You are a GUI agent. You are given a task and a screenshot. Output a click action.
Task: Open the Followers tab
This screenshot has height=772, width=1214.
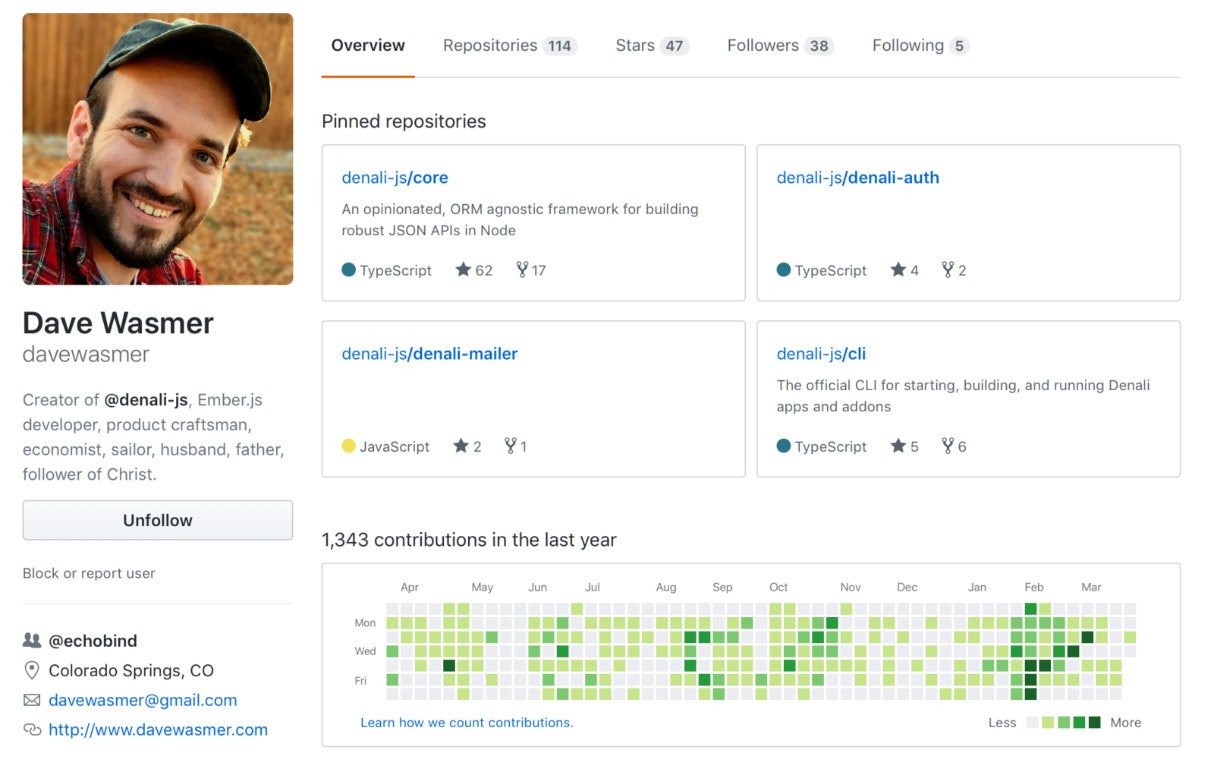pos(780,46)
